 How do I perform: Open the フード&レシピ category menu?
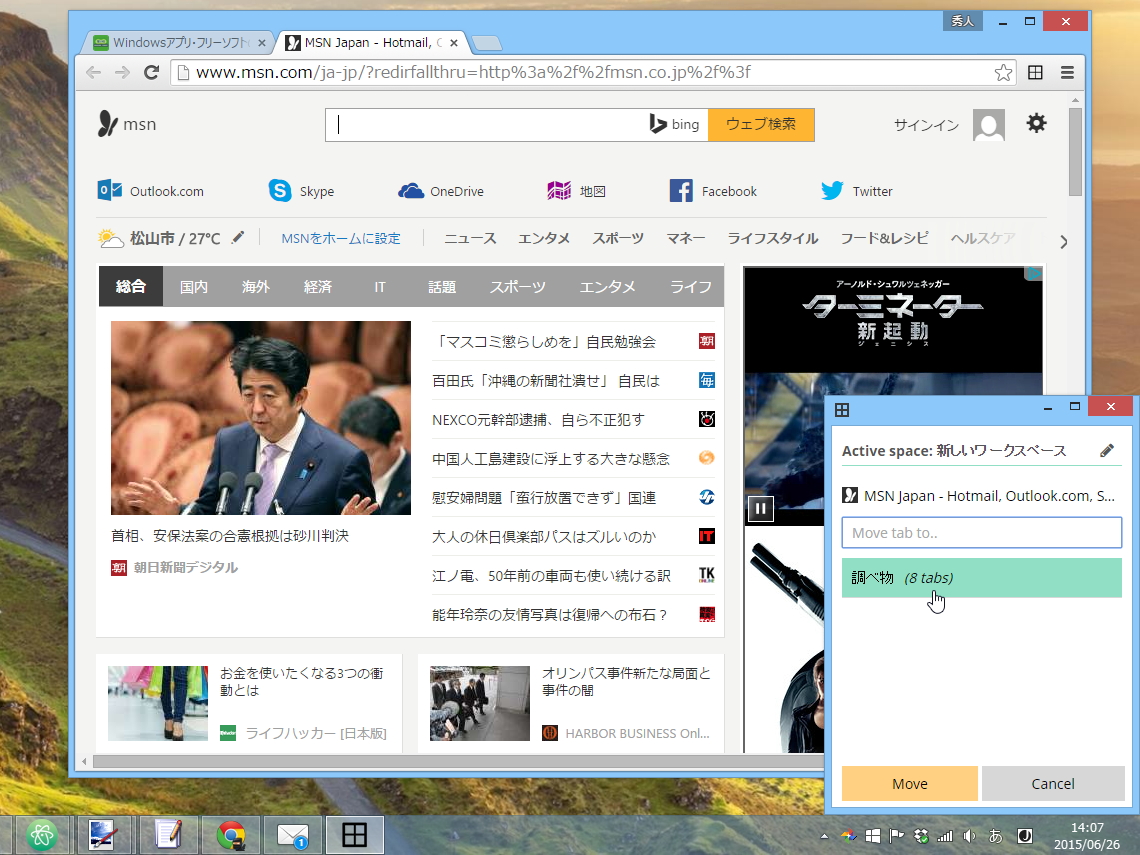884,238
